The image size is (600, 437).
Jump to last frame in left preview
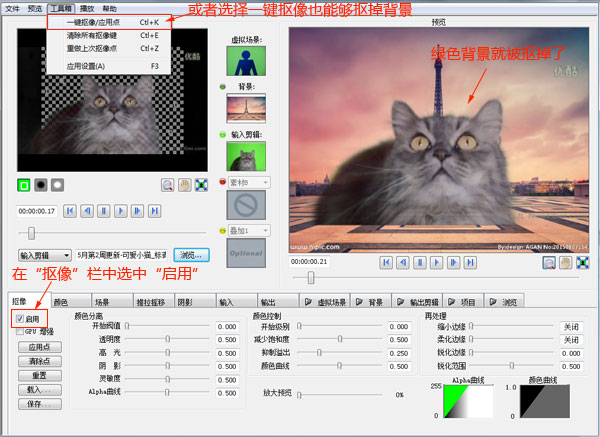(154, 211)
